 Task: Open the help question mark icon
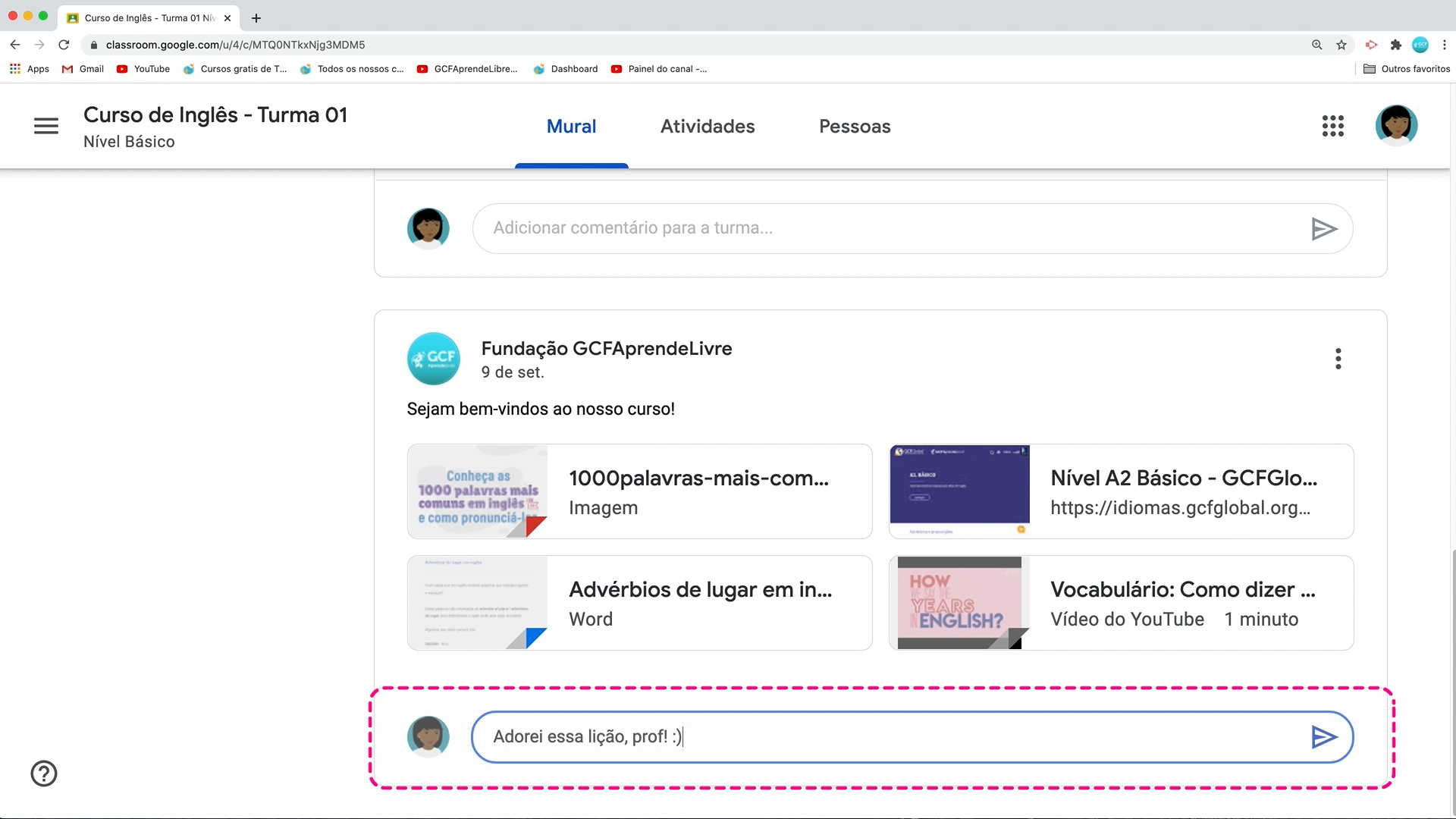tap(44, 773)
